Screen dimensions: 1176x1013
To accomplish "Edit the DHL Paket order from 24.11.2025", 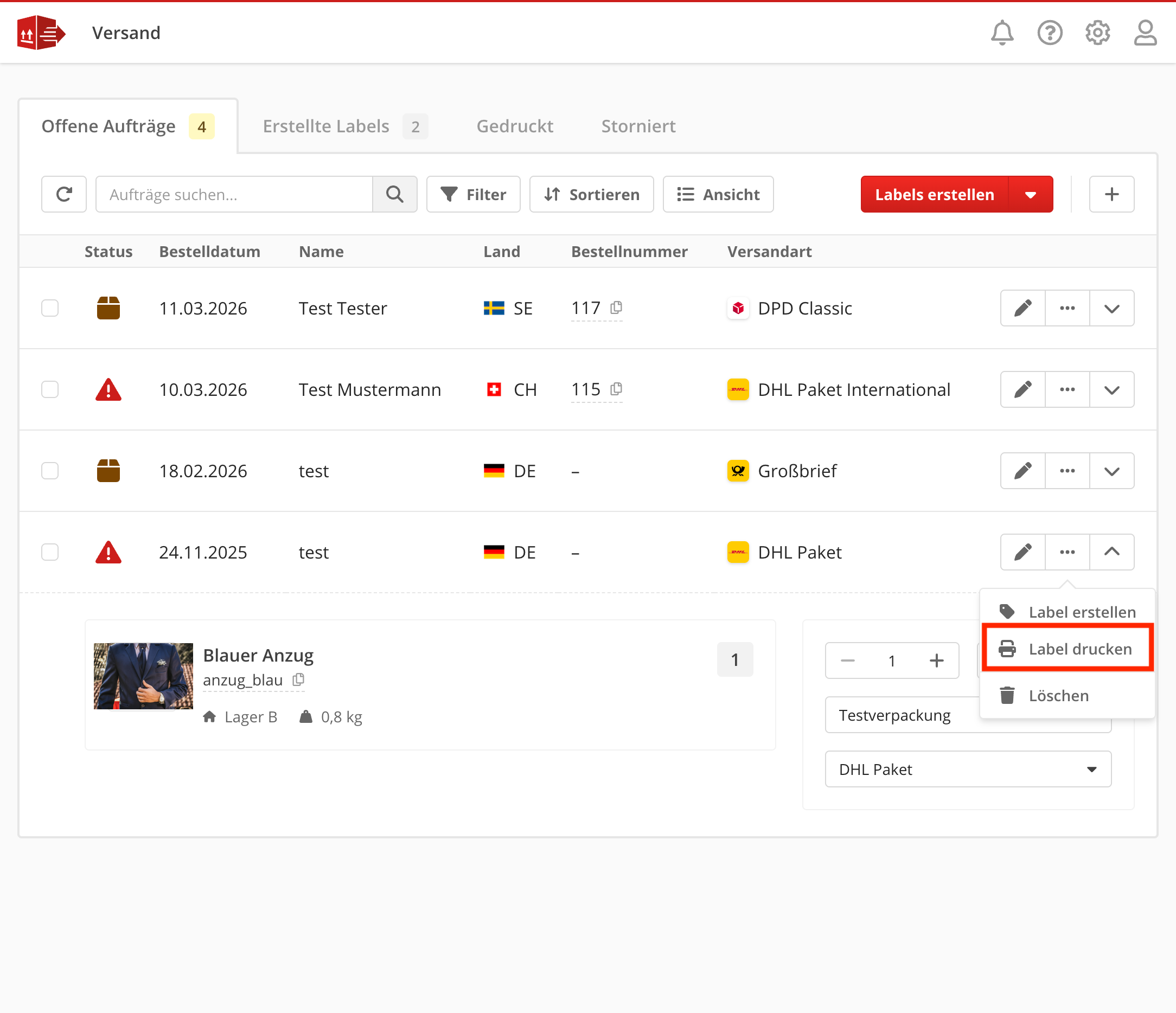I will click(x=1022, y=552).
